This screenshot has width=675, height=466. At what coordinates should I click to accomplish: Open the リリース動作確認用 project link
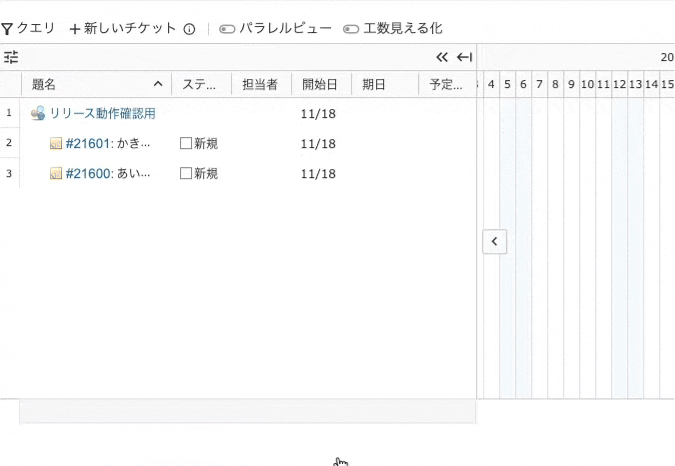point(102,114)
